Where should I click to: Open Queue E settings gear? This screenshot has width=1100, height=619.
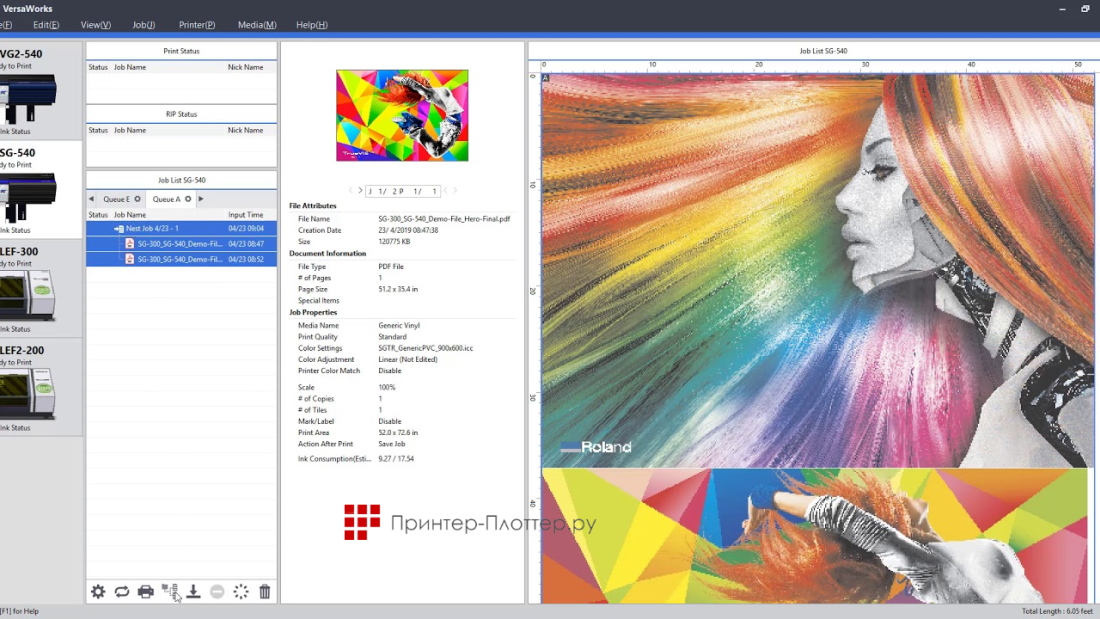click(138, 199)
